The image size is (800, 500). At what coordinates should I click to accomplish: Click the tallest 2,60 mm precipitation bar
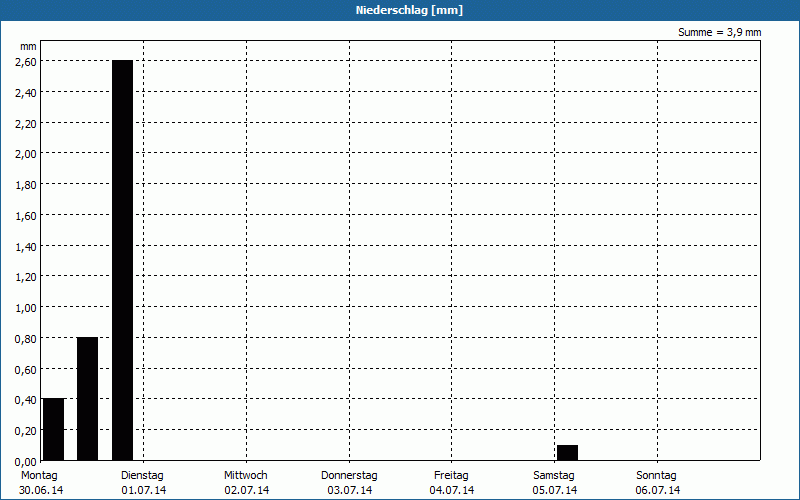coord(122,260)
